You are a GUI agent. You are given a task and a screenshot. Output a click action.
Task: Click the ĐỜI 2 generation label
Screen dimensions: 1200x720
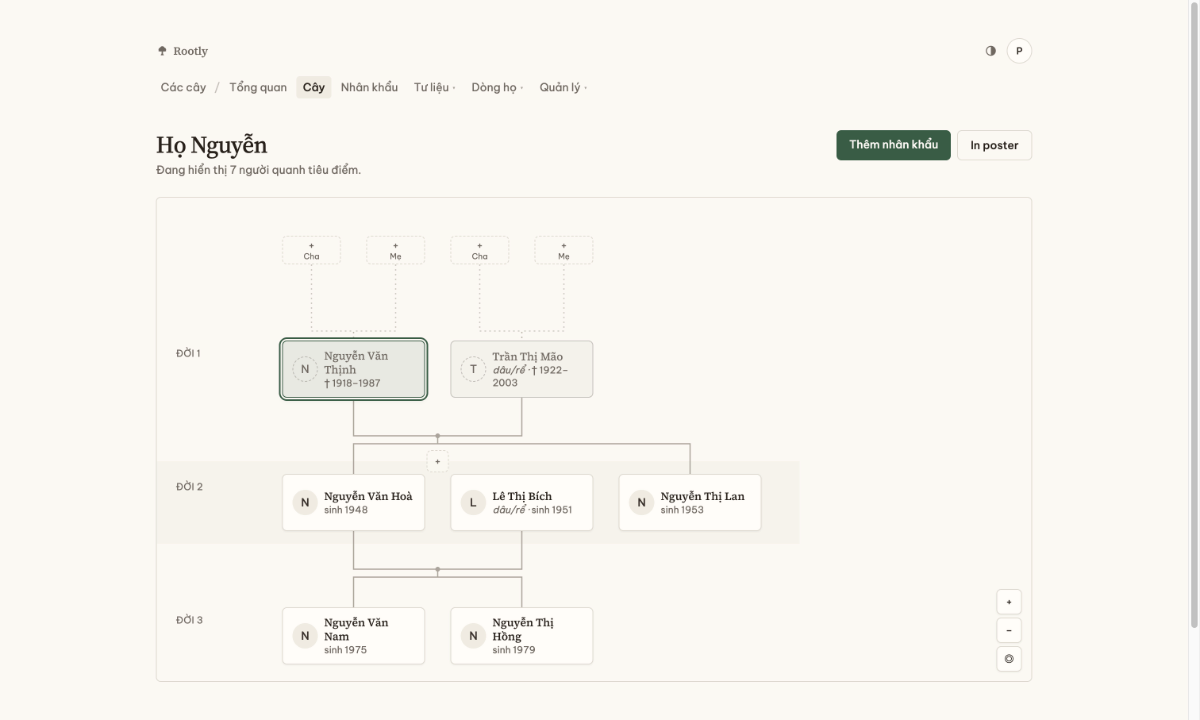tap(190, 487)
